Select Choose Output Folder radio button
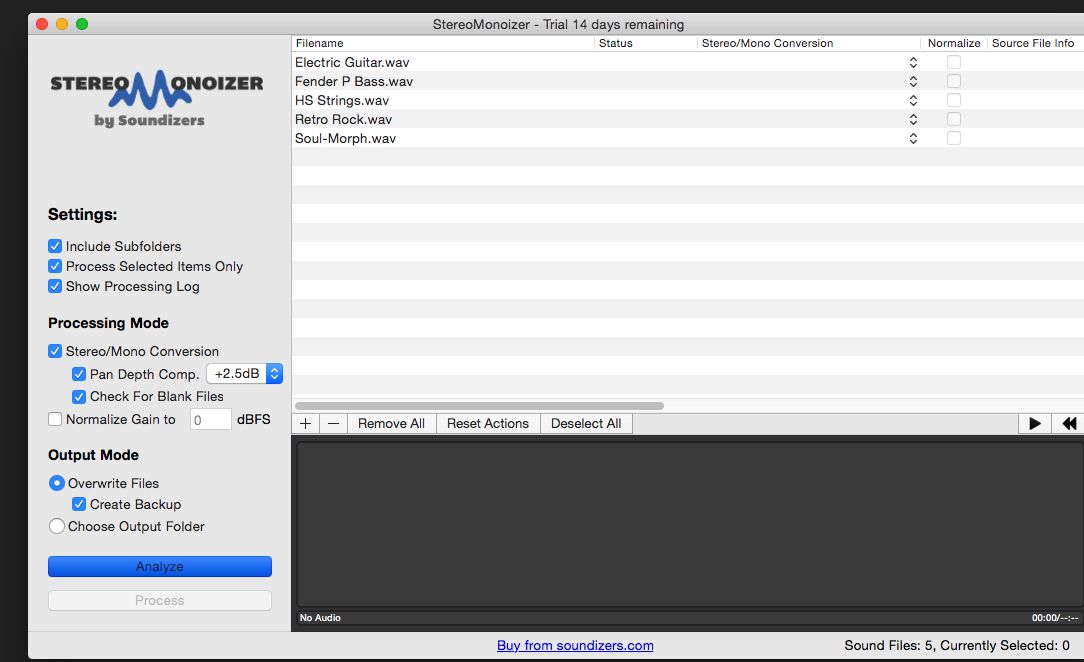Image resolution: width=1084 pixels, height=662 pixels. click(x=57, y=526)
